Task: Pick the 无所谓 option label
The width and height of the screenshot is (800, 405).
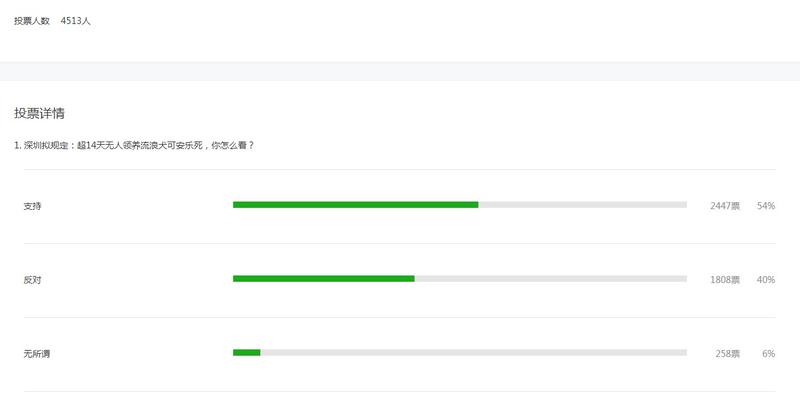Action: pyautogui.click(x=37, y=354)
